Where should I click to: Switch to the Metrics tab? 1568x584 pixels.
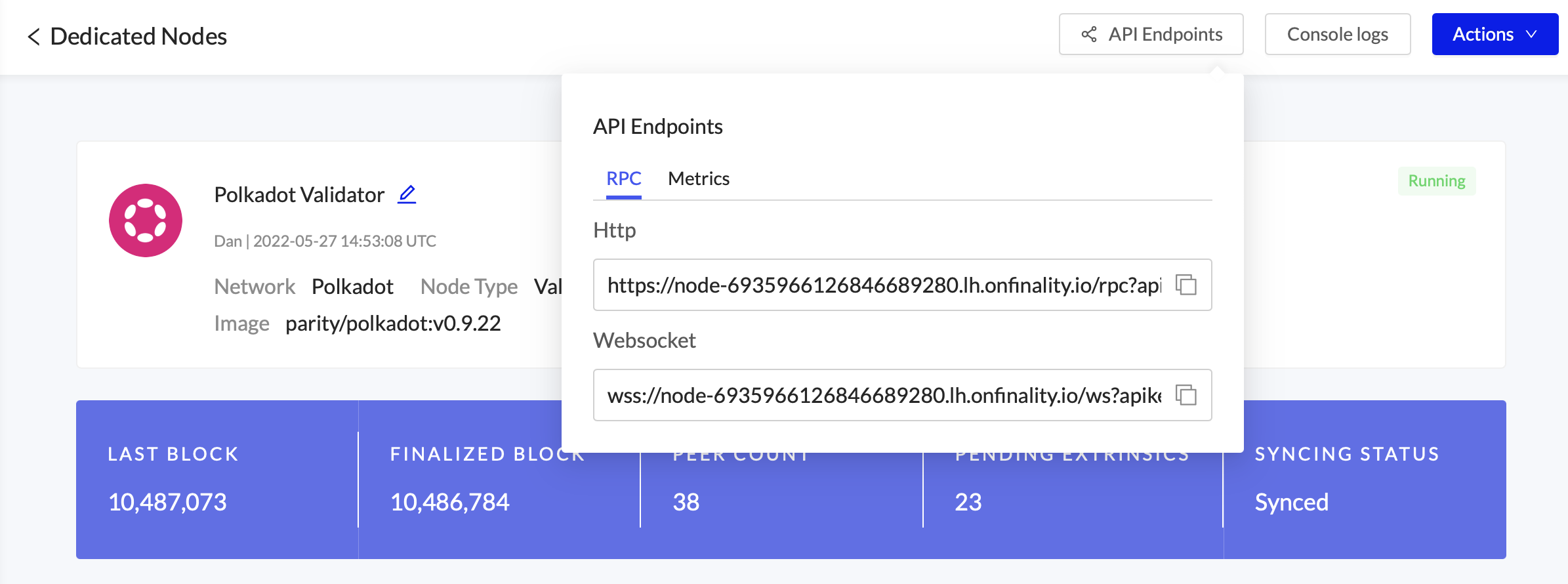tap(698, 178)
